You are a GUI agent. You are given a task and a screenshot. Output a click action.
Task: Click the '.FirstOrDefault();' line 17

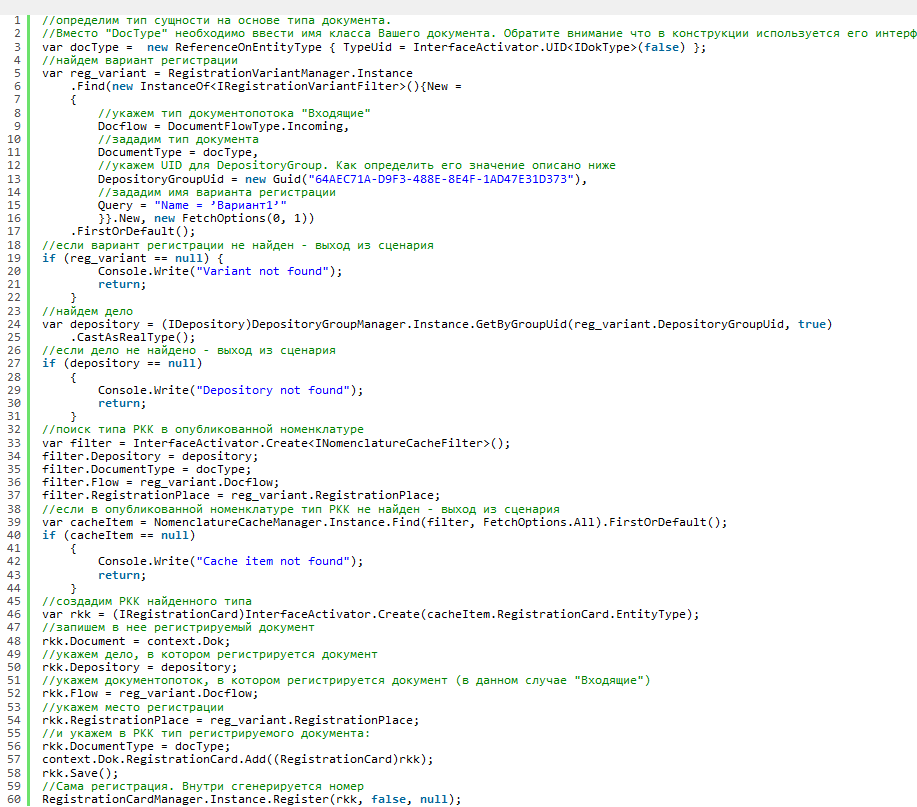(133, 232)
